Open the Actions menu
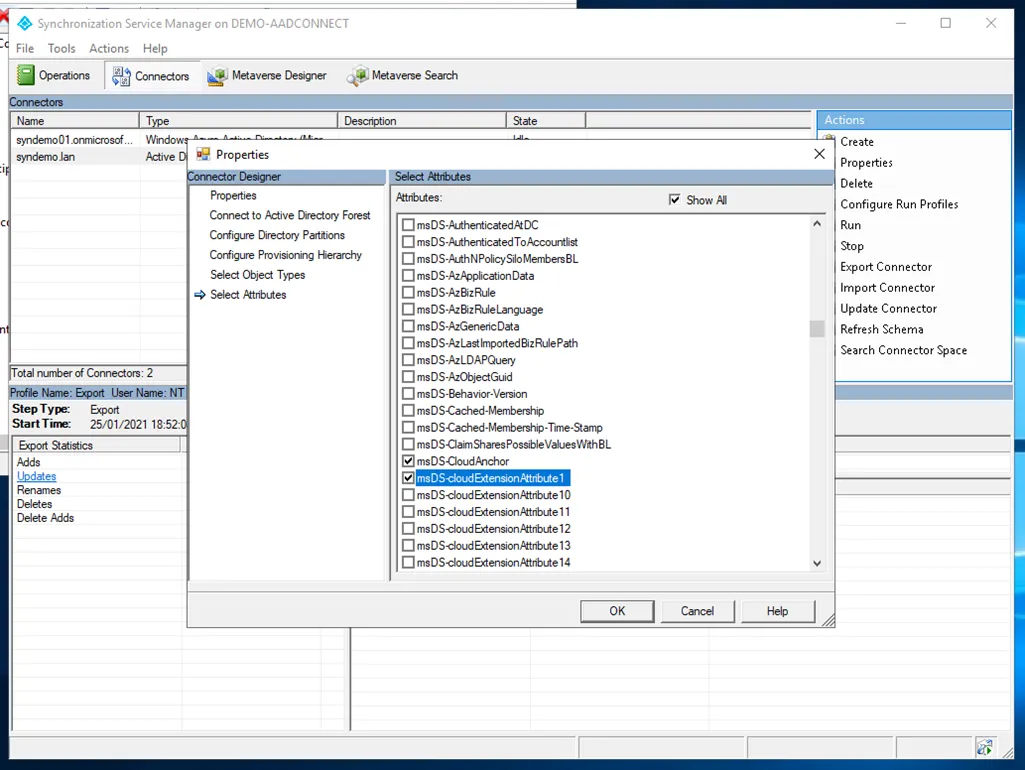This screenshot has height=770, width=1025. (109, 48)
